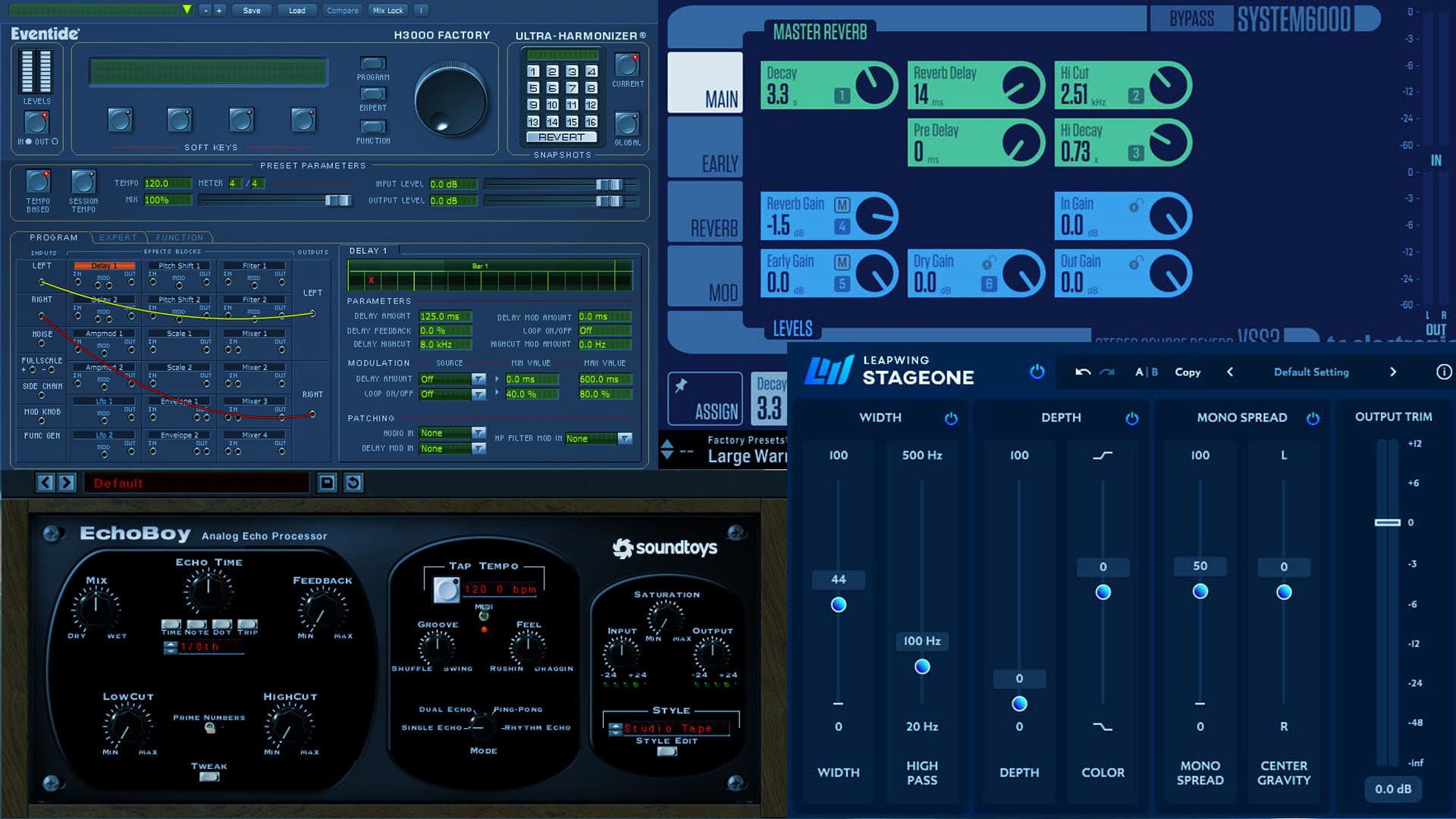Expand the HP Filter Mod In dropdown
The height and width of the screenshot is (819, 1456).
click(x=624, y=439)
